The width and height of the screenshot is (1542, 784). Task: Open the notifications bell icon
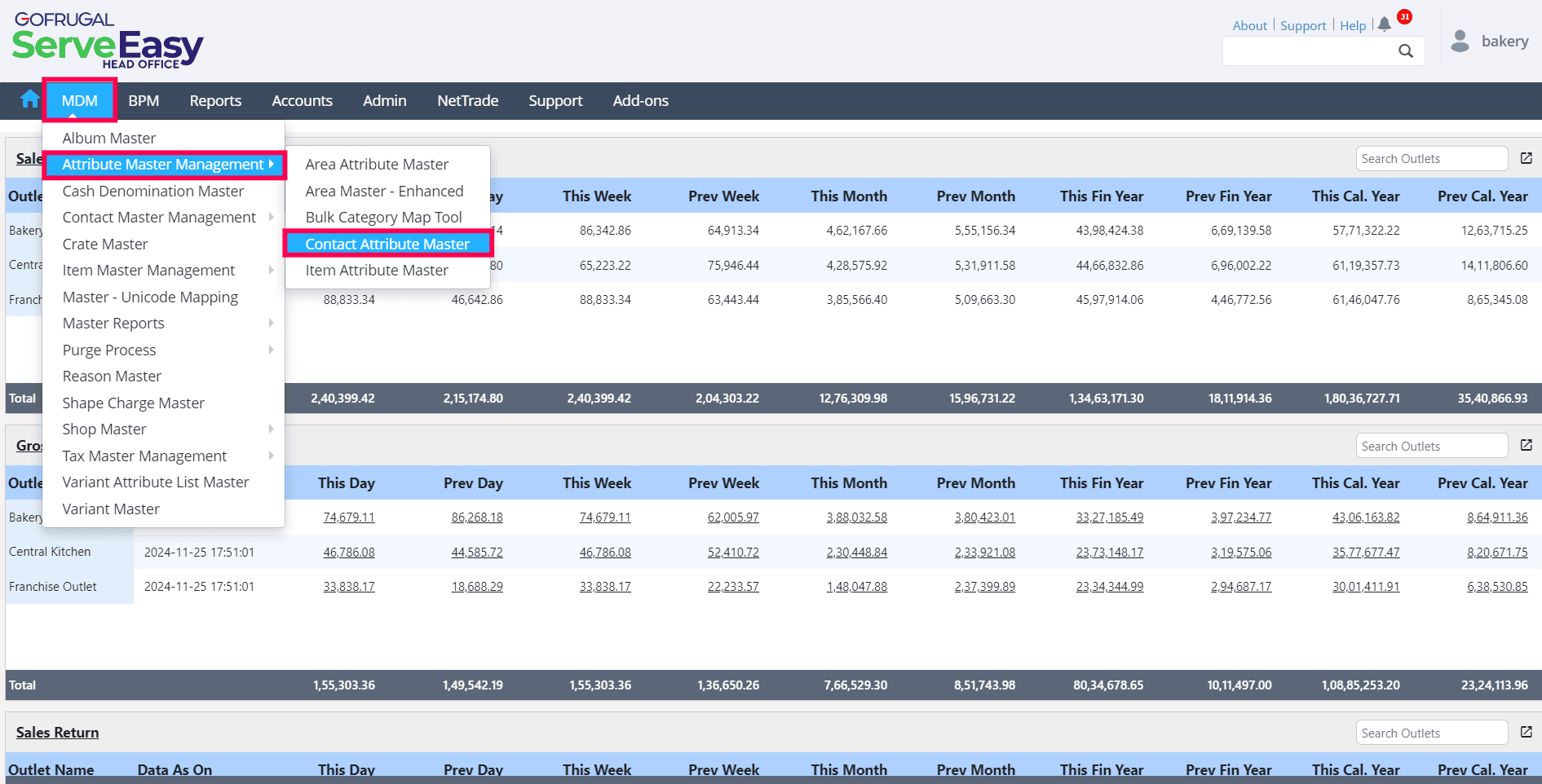pos(1385,24)
